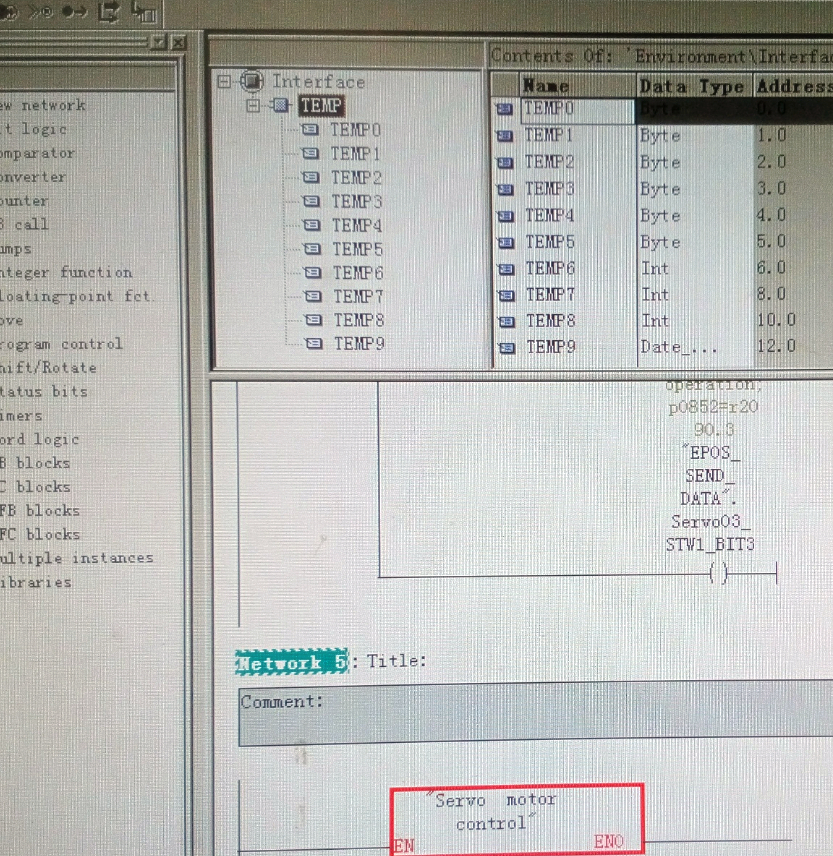Open Floating-point fct category

click(75, 296)
